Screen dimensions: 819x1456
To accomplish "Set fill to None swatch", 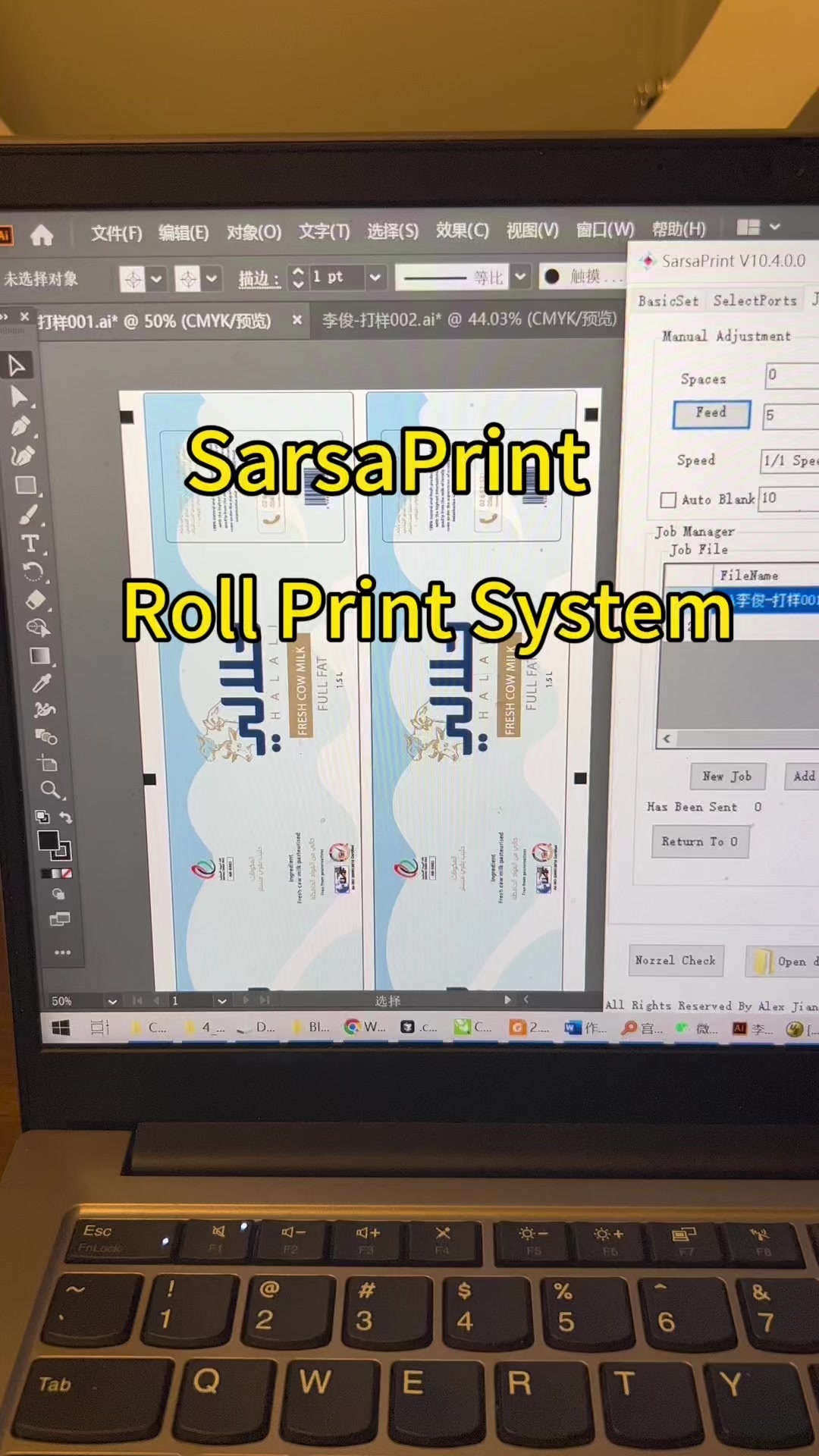I will point(67,874).
